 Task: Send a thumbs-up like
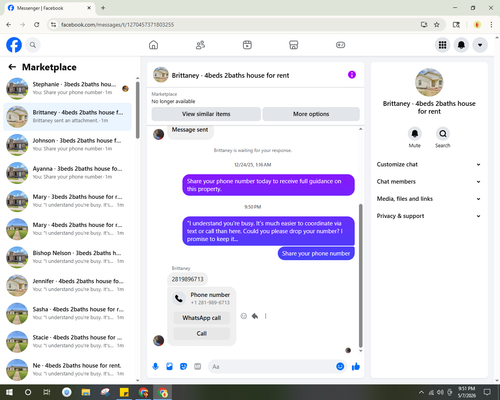tap(356, 367)
